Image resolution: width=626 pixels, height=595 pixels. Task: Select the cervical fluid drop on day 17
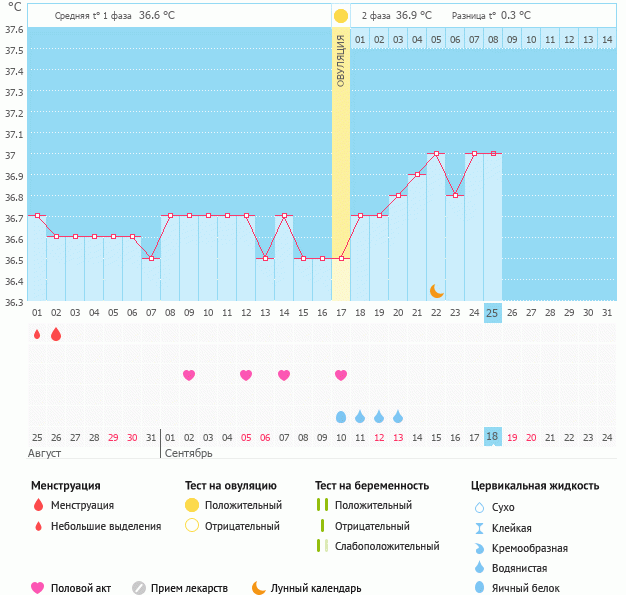click(x=341, y=416)
